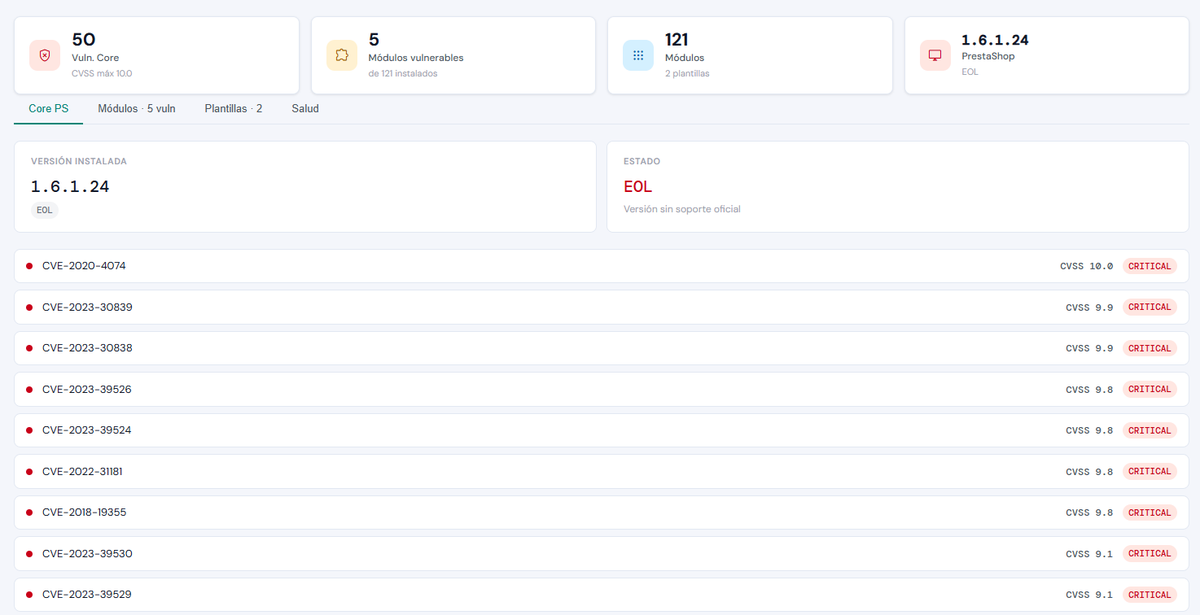The height and width of the screenshot is (615, 1200).
Task: Open the CVE-2023-39530 row
Action: click(x=602, y=553)
